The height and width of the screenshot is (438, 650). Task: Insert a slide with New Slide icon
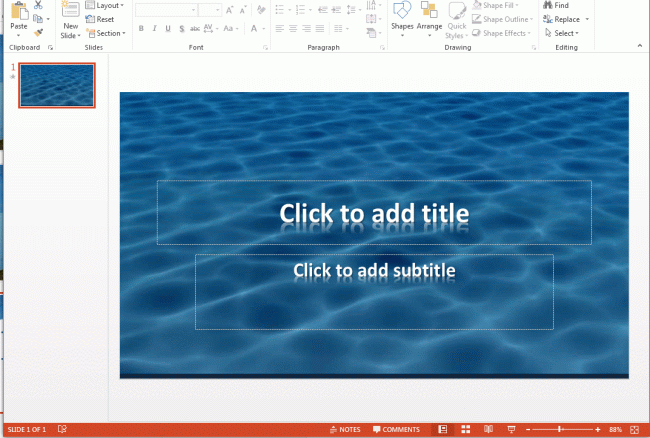pos(70,9)
